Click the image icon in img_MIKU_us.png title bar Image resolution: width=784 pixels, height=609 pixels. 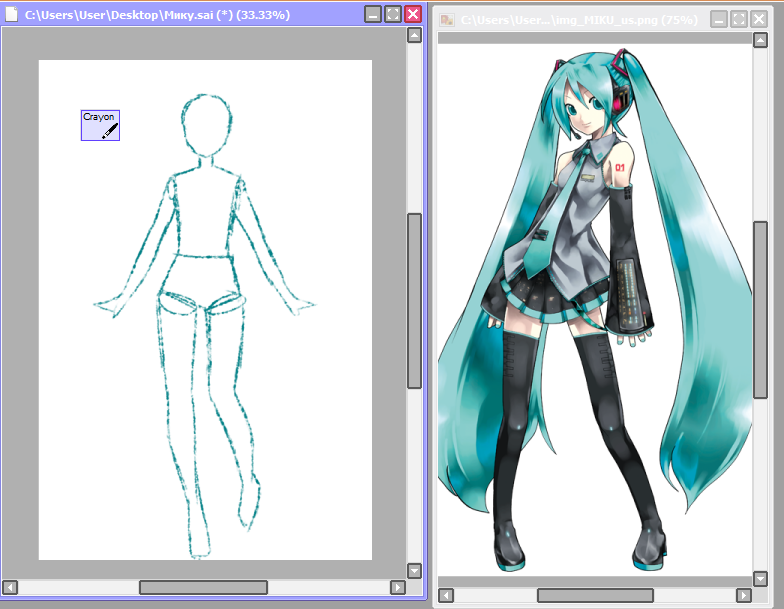[446, 20]
